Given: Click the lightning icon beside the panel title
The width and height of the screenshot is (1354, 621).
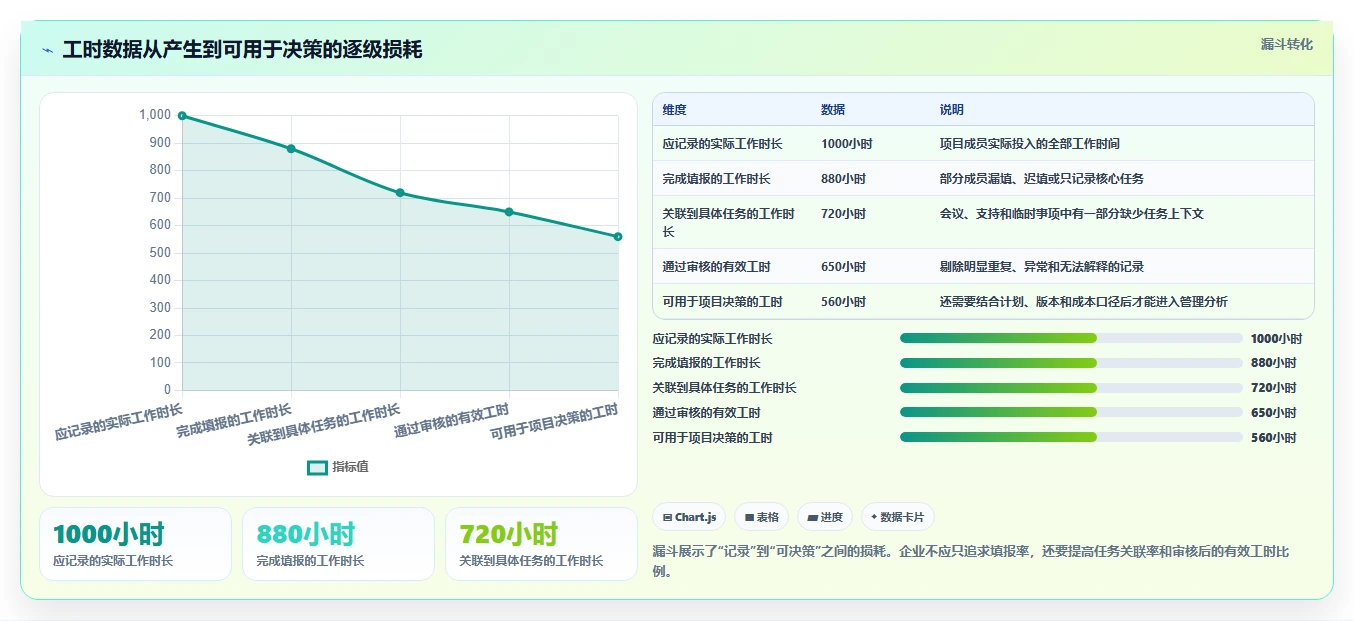Looking at the screenshot, I should [48, 50].
